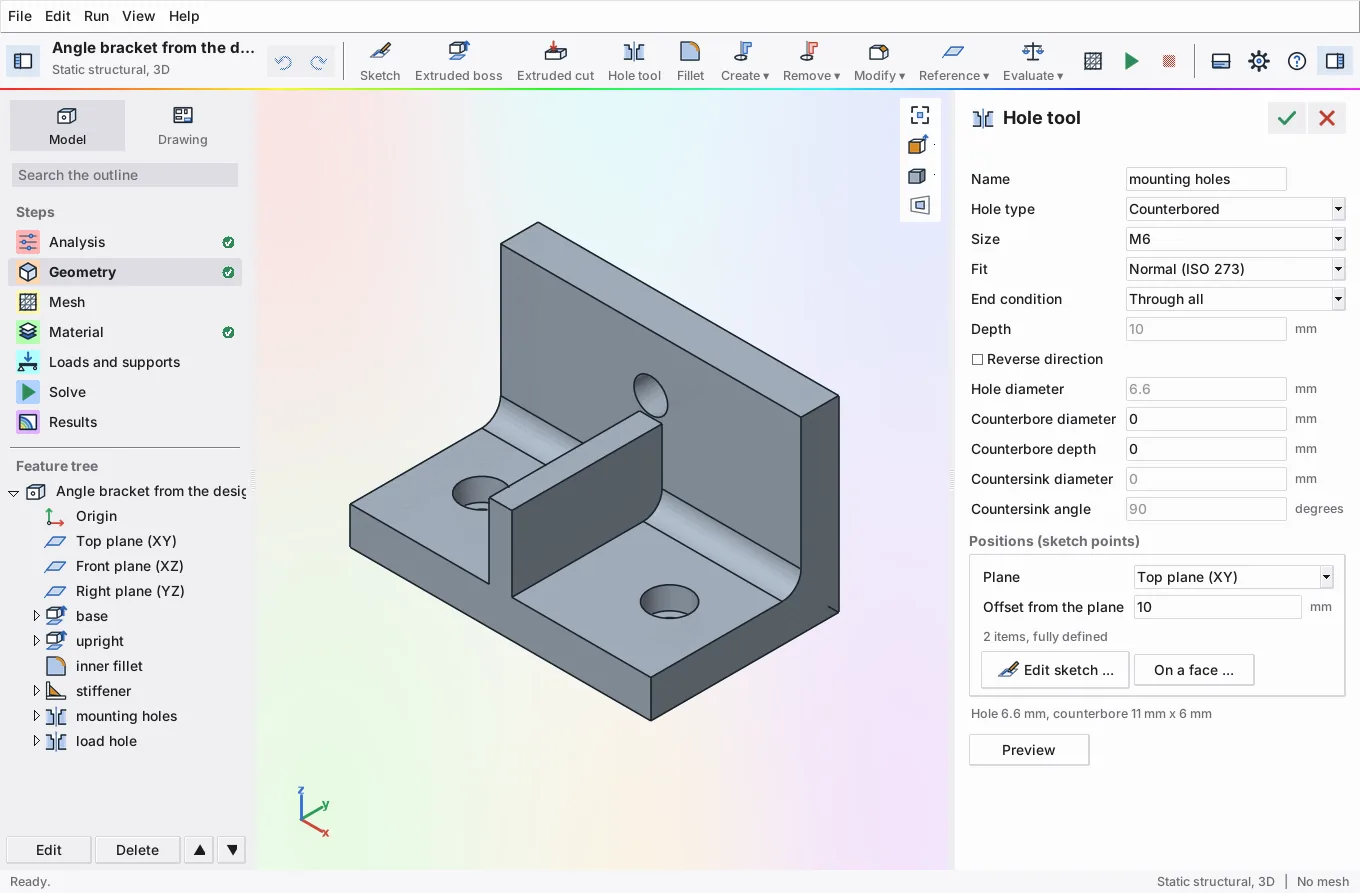Screen dimensions: 1360x893
Task: Open the Size M6 dropdown
Action: (1236, 239)
